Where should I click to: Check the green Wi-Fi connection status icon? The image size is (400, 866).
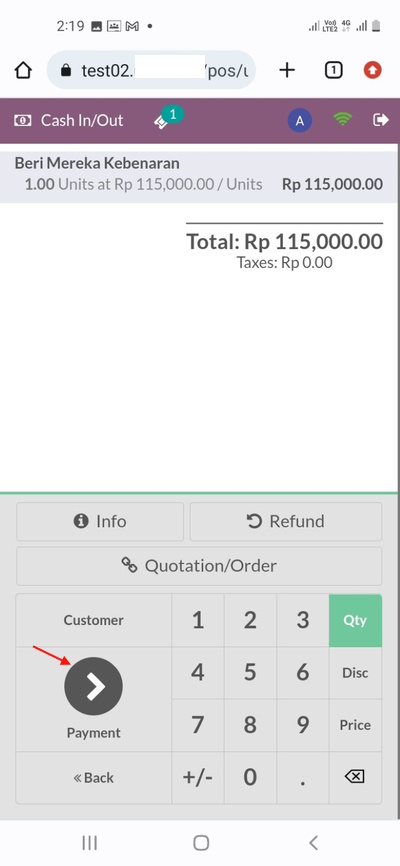click(343, 119)
